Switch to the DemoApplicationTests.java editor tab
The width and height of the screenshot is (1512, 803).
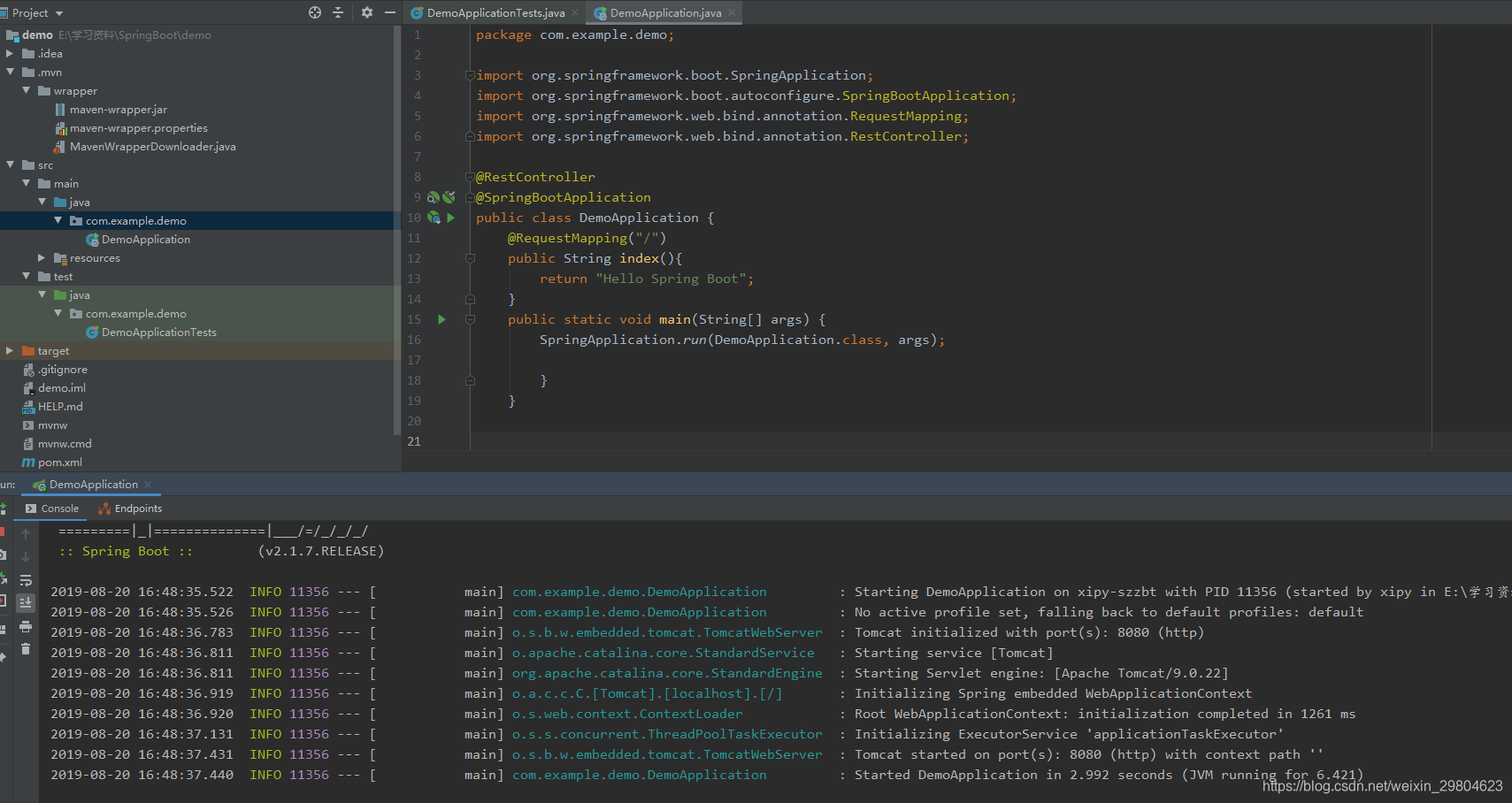494,12
